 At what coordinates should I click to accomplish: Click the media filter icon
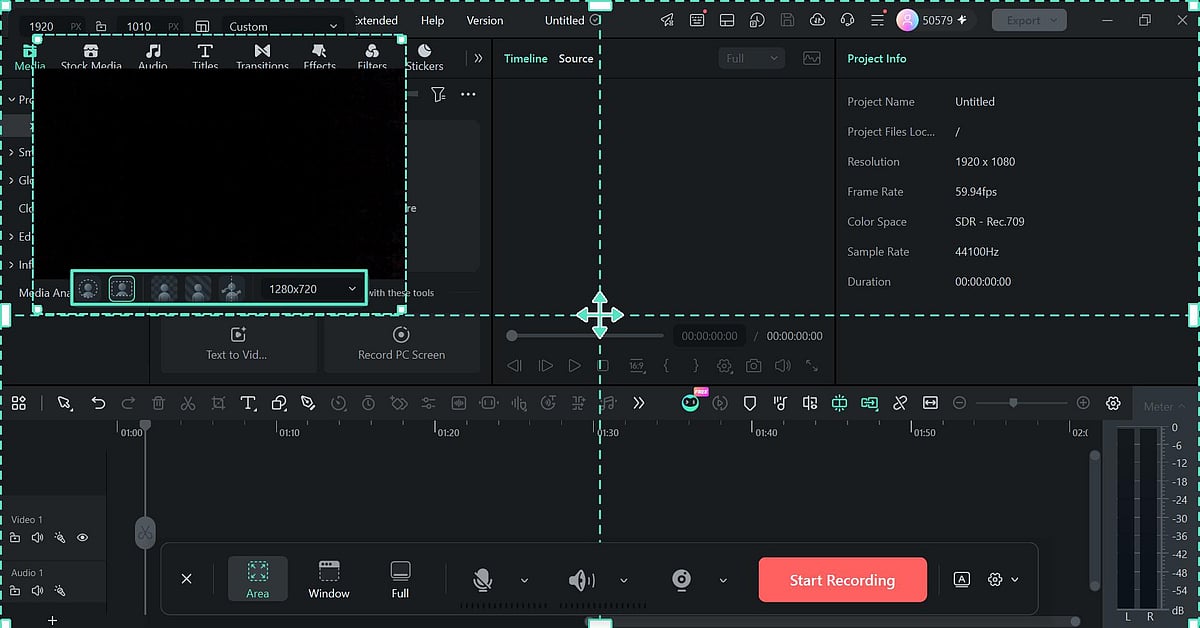point(438,94)
